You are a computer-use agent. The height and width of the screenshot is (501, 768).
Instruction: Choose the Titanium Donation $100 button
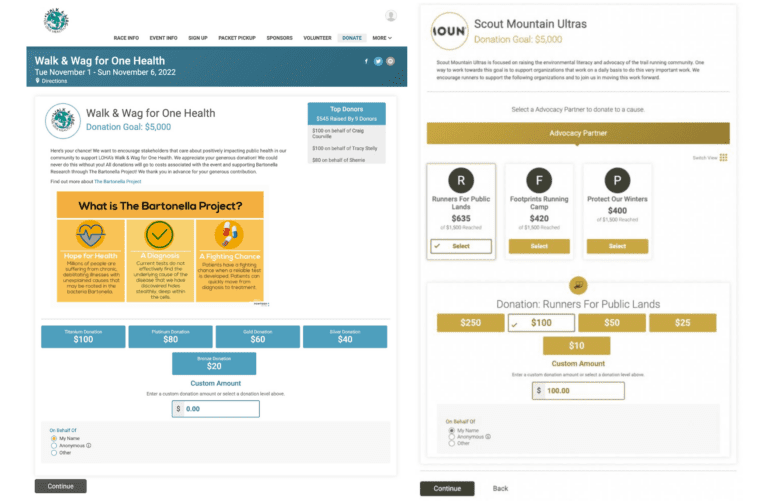coord(83,336)
